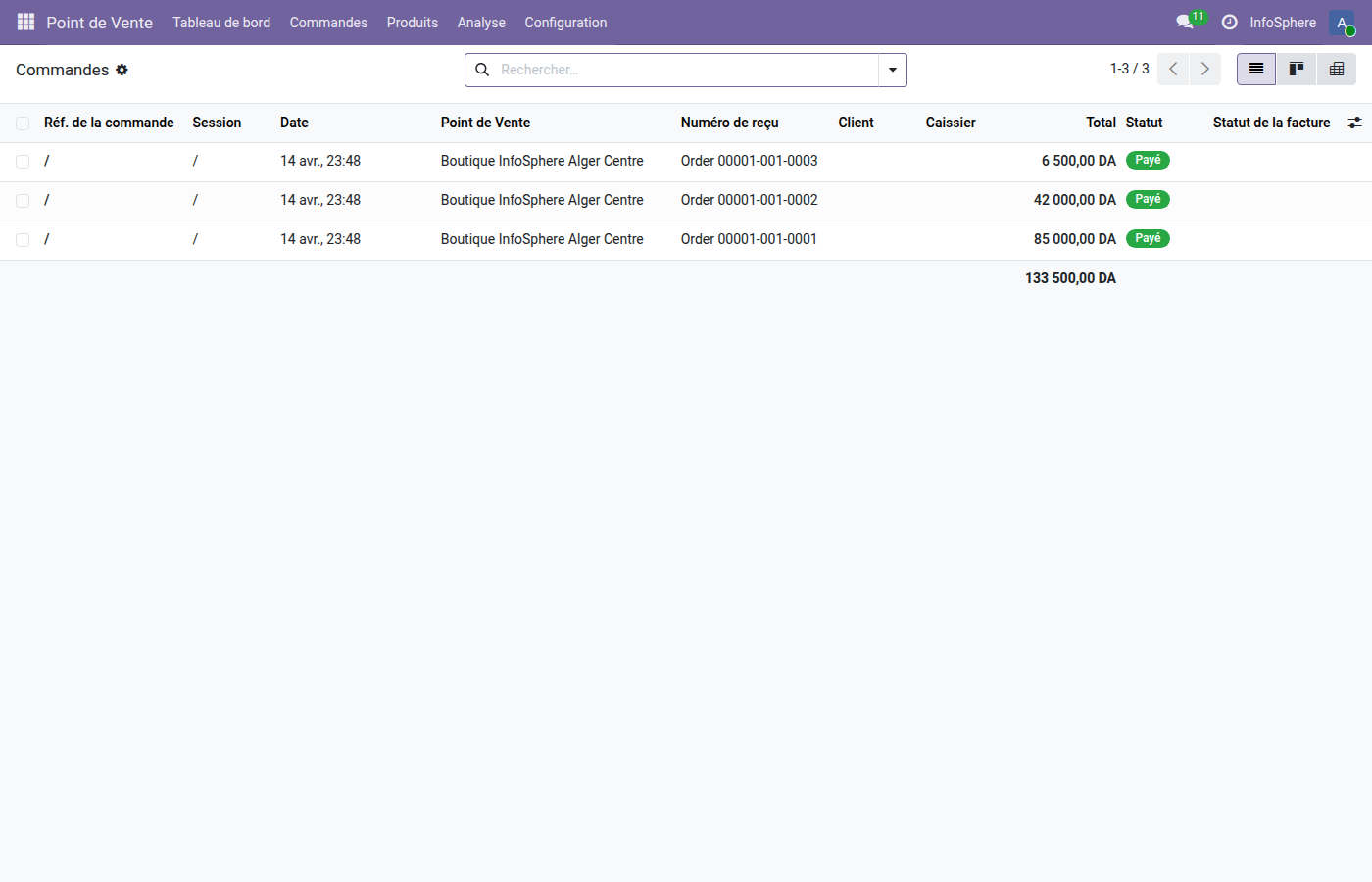
Task: Open Order 00001-001-0002 record
Action: point(749,200)
